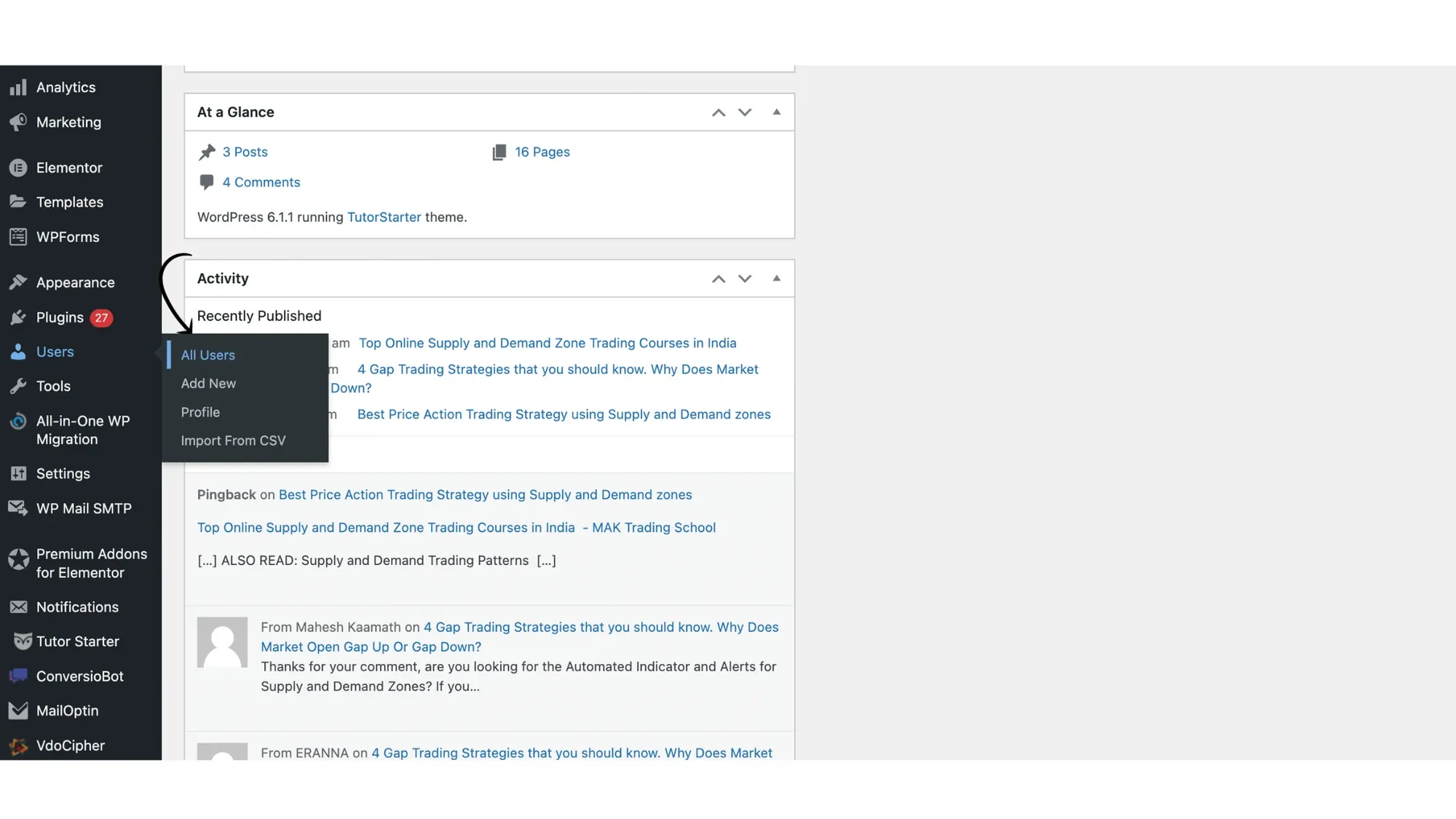The width and height of the screenshot is (1456, 819).
Task: Click the WP Mail SMTP envelope icon
Action: tap(18, 508)
